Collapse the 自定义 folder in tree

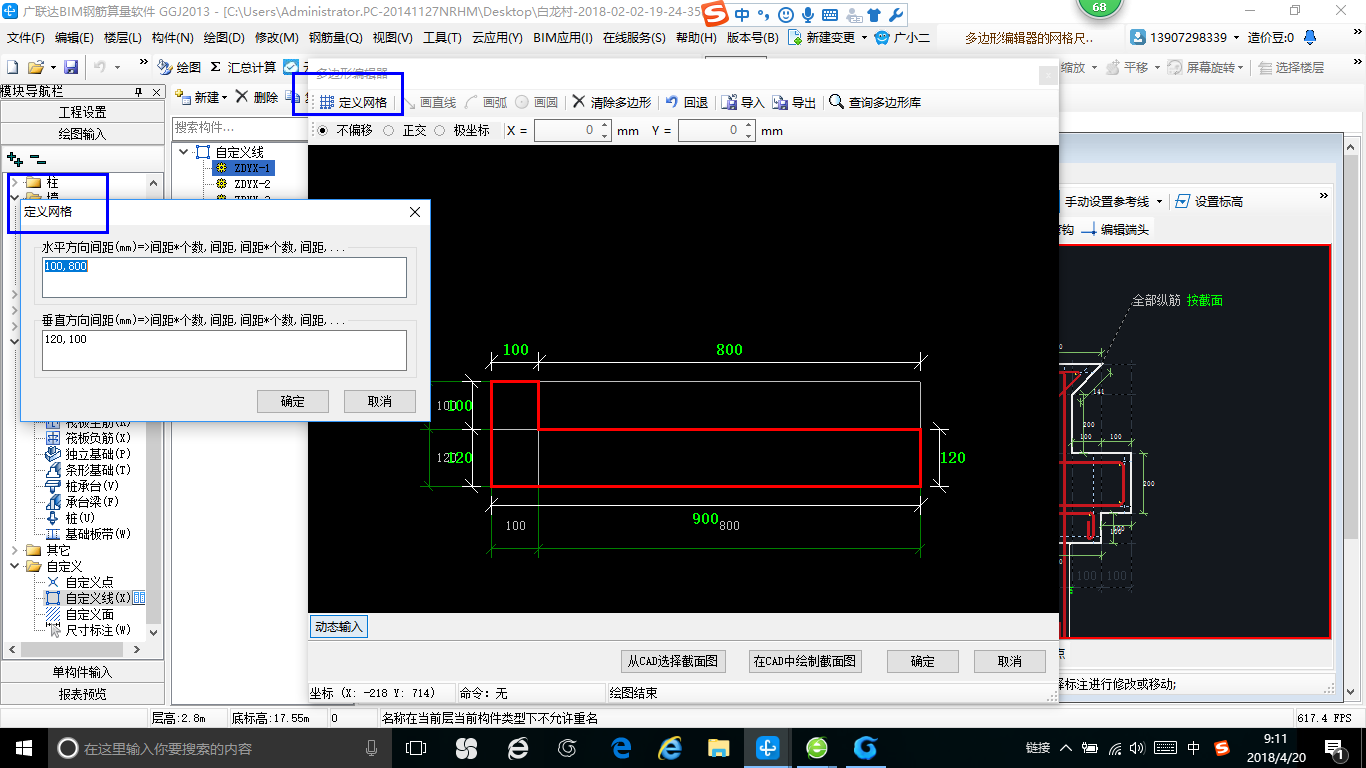pyautogui.click(x=15, y=566)
